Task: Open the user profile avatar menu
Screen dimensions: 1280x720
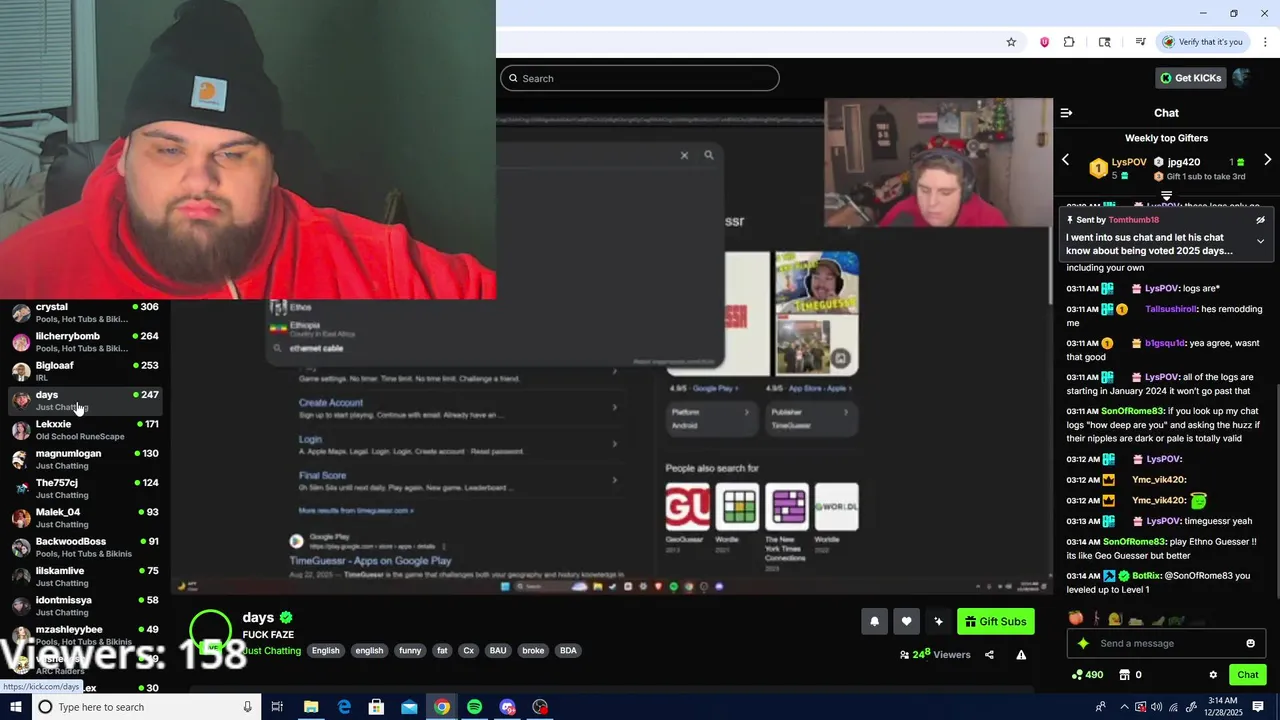Action: [x=1241, y=78]
